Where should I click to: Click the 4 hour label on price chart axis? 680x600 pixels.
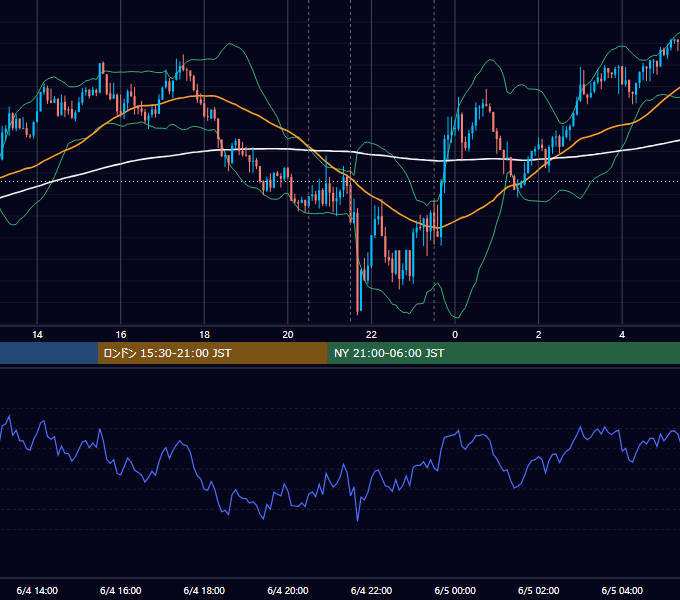(x=622, y=335)
